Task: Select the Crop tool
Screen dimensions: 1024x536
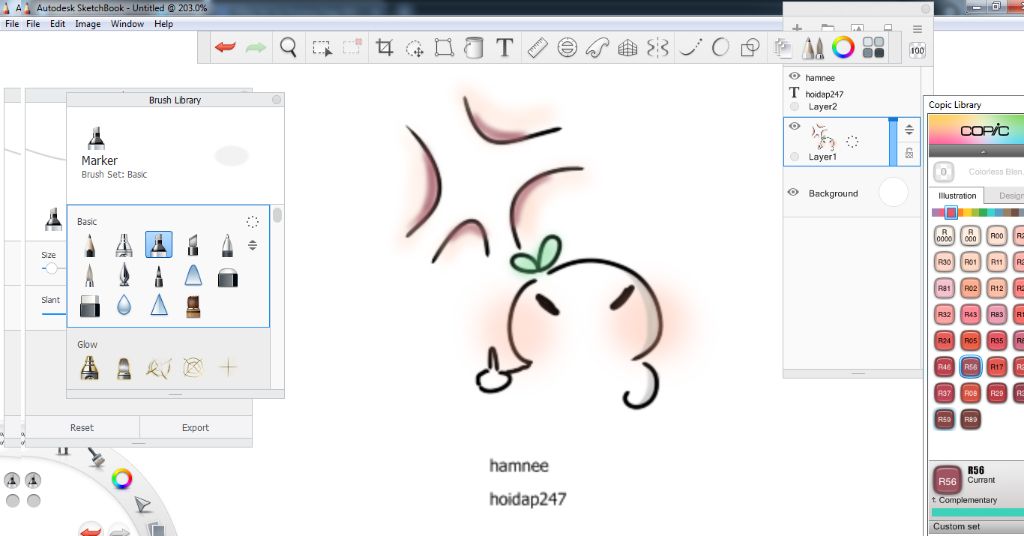Action: [x=384, y=48]
